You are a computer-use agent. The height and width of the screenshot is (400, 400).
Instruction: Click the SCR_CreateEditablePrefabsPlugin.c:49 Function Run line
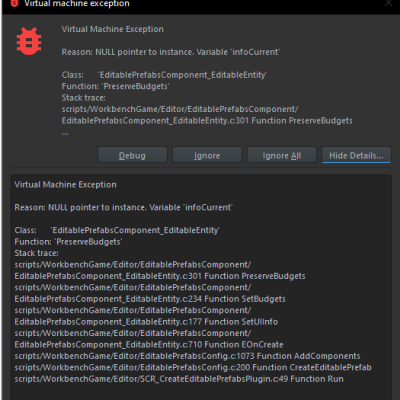(179, 379)
